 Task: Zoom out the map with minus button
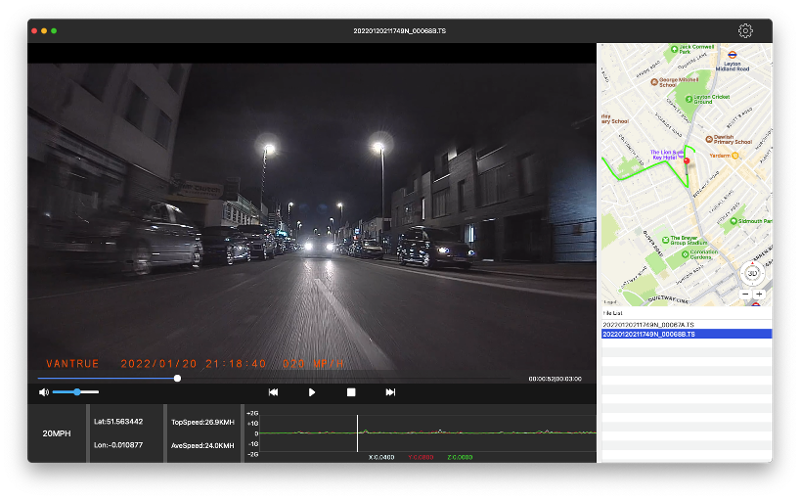[x=745, y=294]
